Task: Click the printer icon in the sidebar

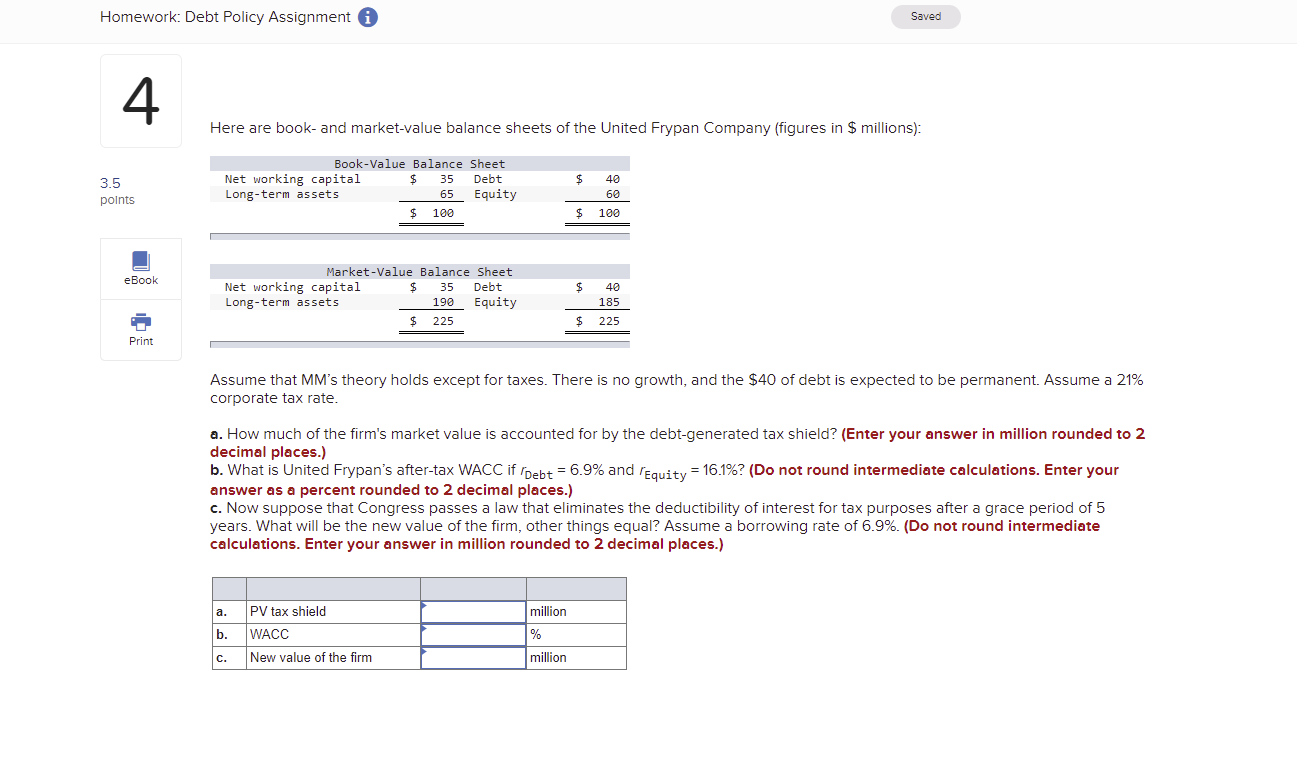Action: coord(140,323)
